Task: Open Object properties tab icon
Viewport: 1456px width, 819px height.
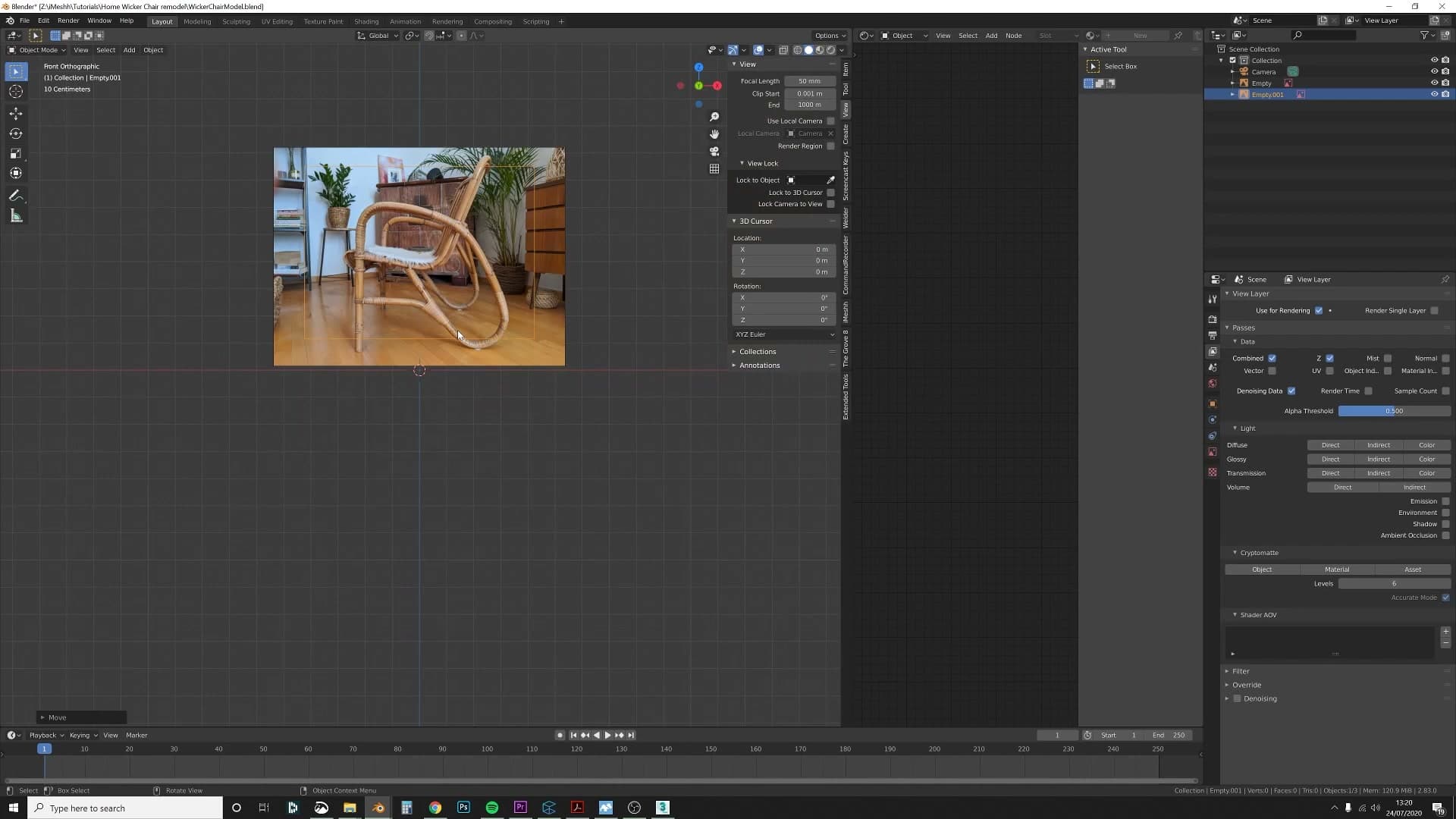Action: (1213, 404)
